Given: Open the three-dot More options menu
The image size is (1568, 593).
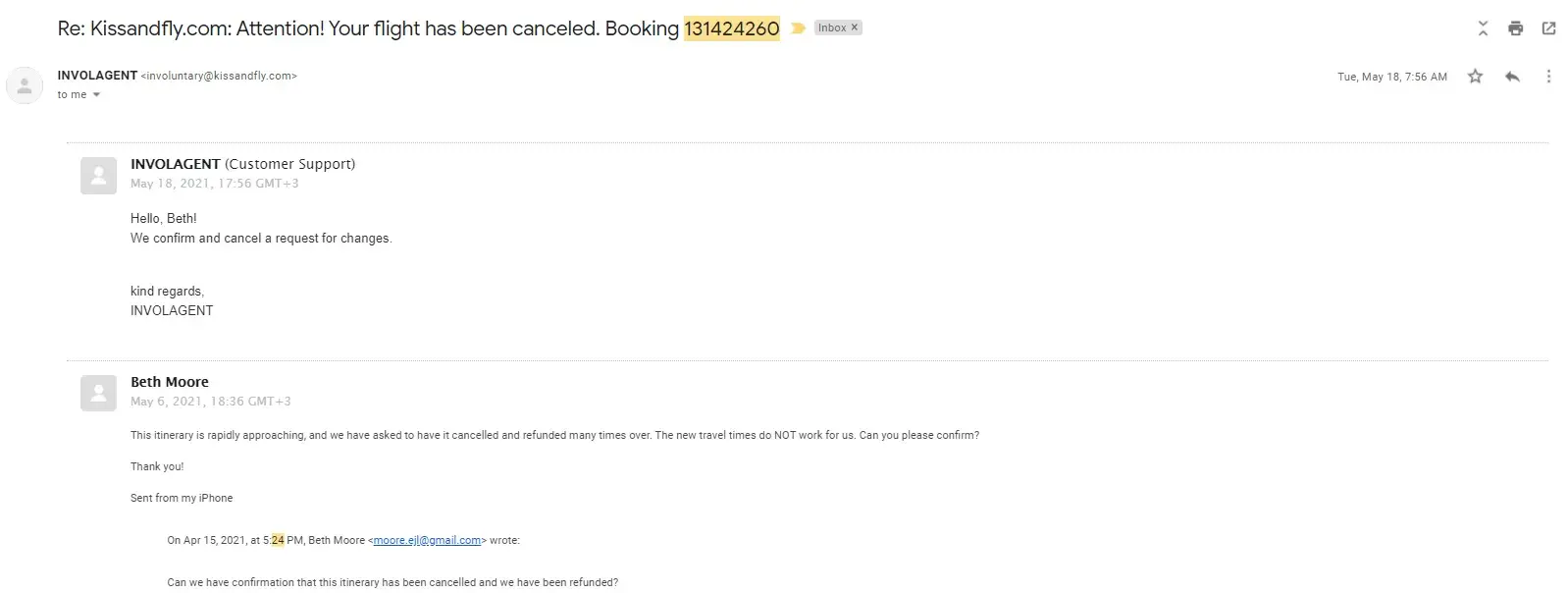Looking at the screenshot, I should (x=1548, y=77).
